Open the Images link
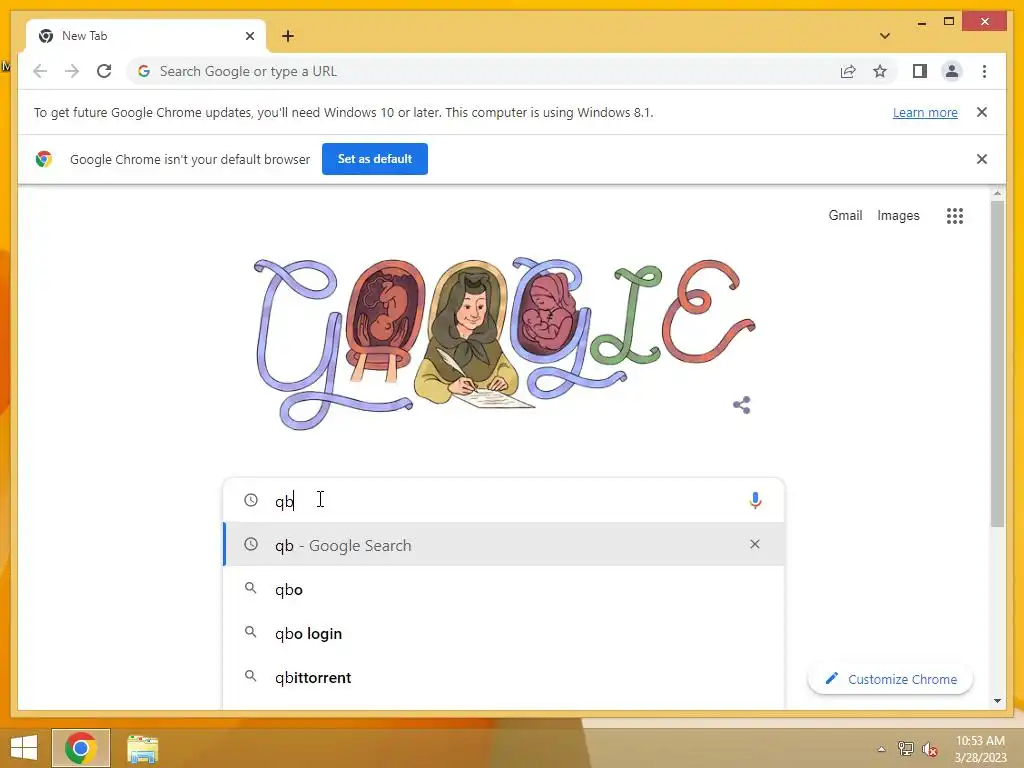This screenshot has height=768, width=1024. [898, 216]
